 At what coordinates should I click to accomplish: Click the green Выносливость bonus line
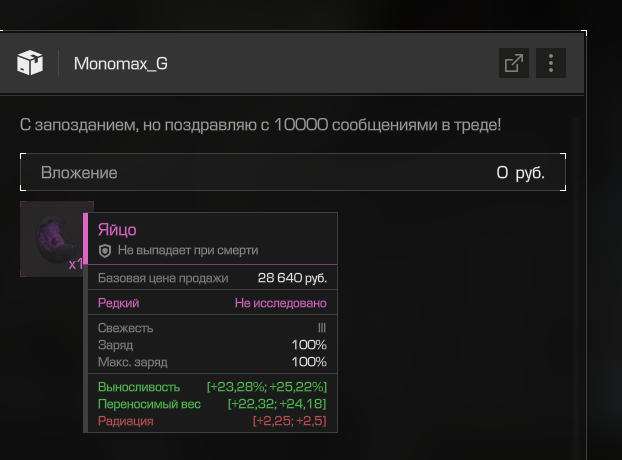tap(212, 387)
